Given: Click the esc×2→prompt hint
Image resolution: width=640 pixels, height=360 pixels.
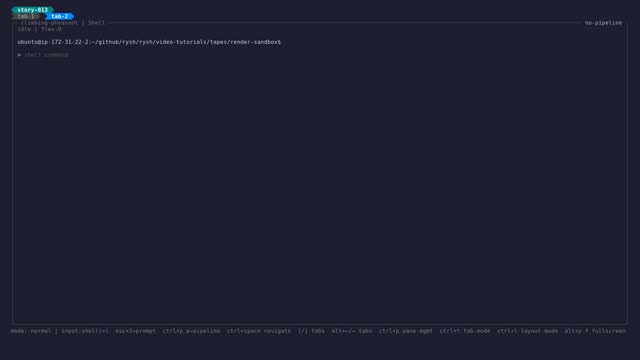Looking at the screenshot, I should (x=136, y=331).
